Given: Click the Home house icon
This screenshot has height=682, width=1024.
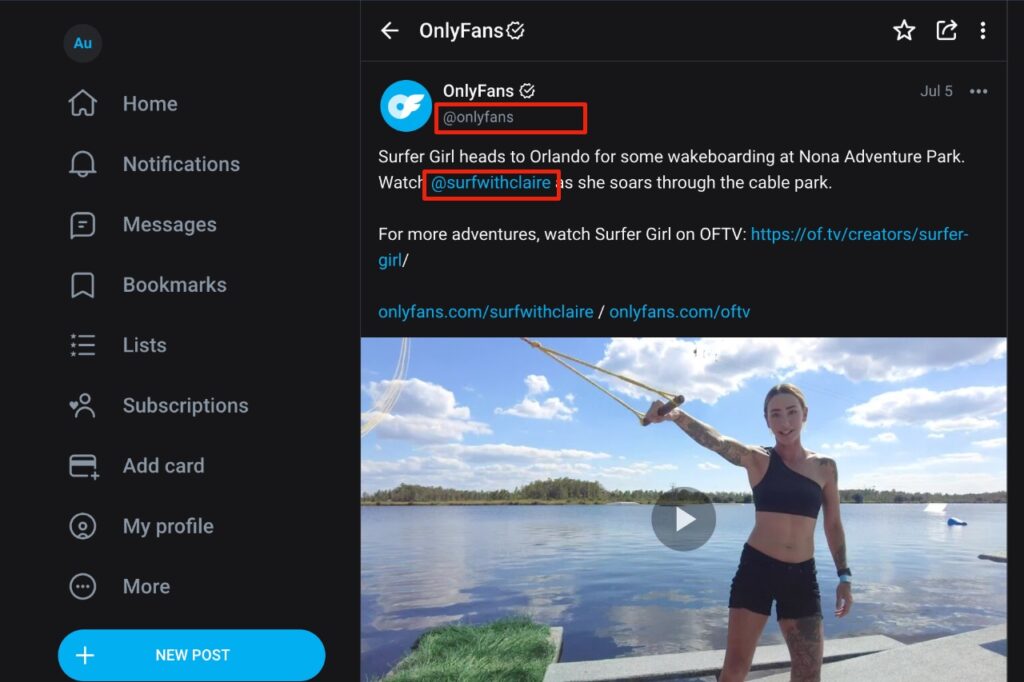Looking at the screenshot, I should [x=83, y=104].
